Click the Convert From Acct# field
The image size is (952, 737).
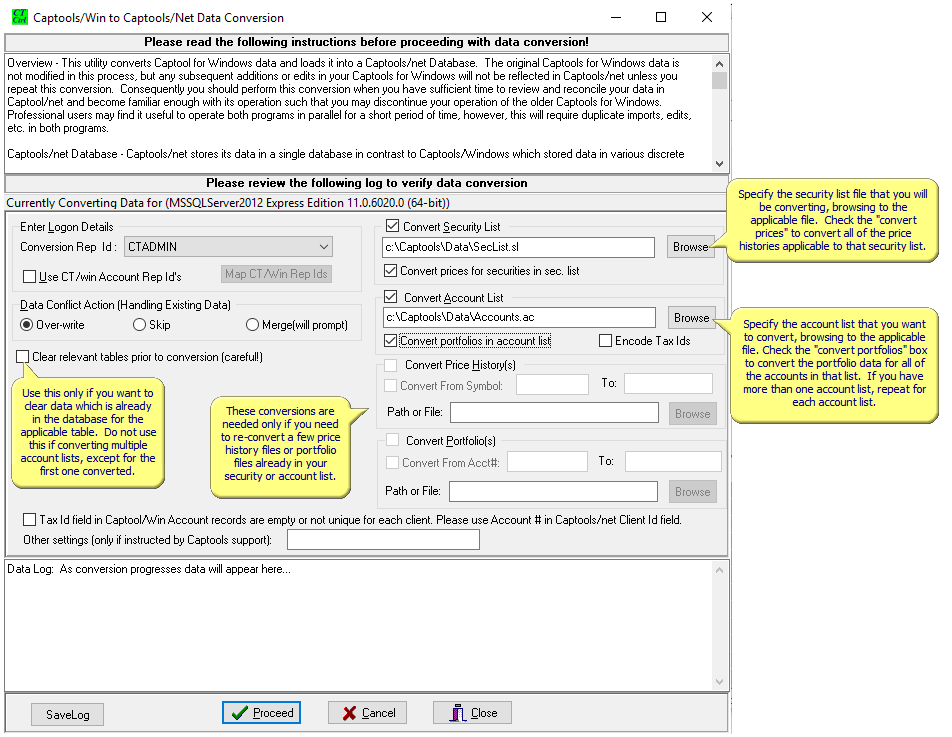click(x=548, y=461)
